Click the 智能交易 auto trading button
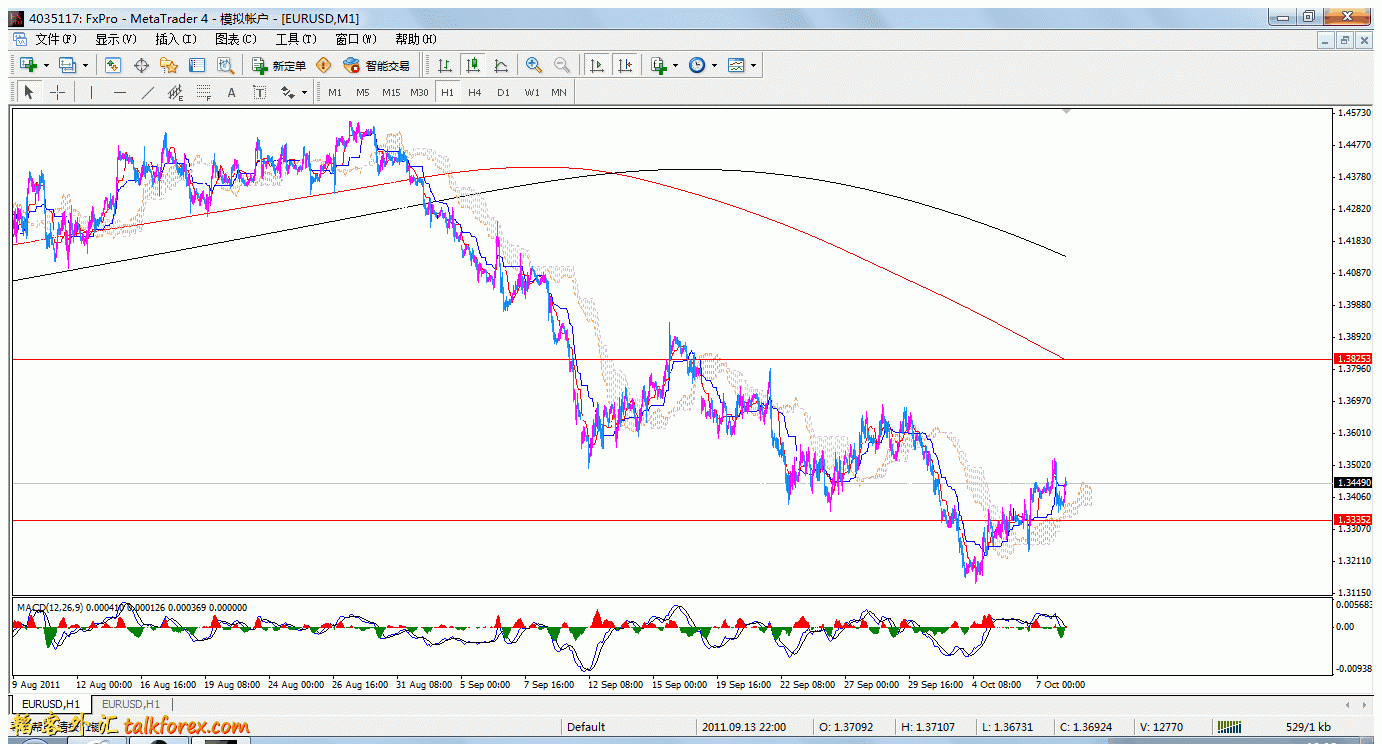The image size is (1382, 744). point(377,65)
